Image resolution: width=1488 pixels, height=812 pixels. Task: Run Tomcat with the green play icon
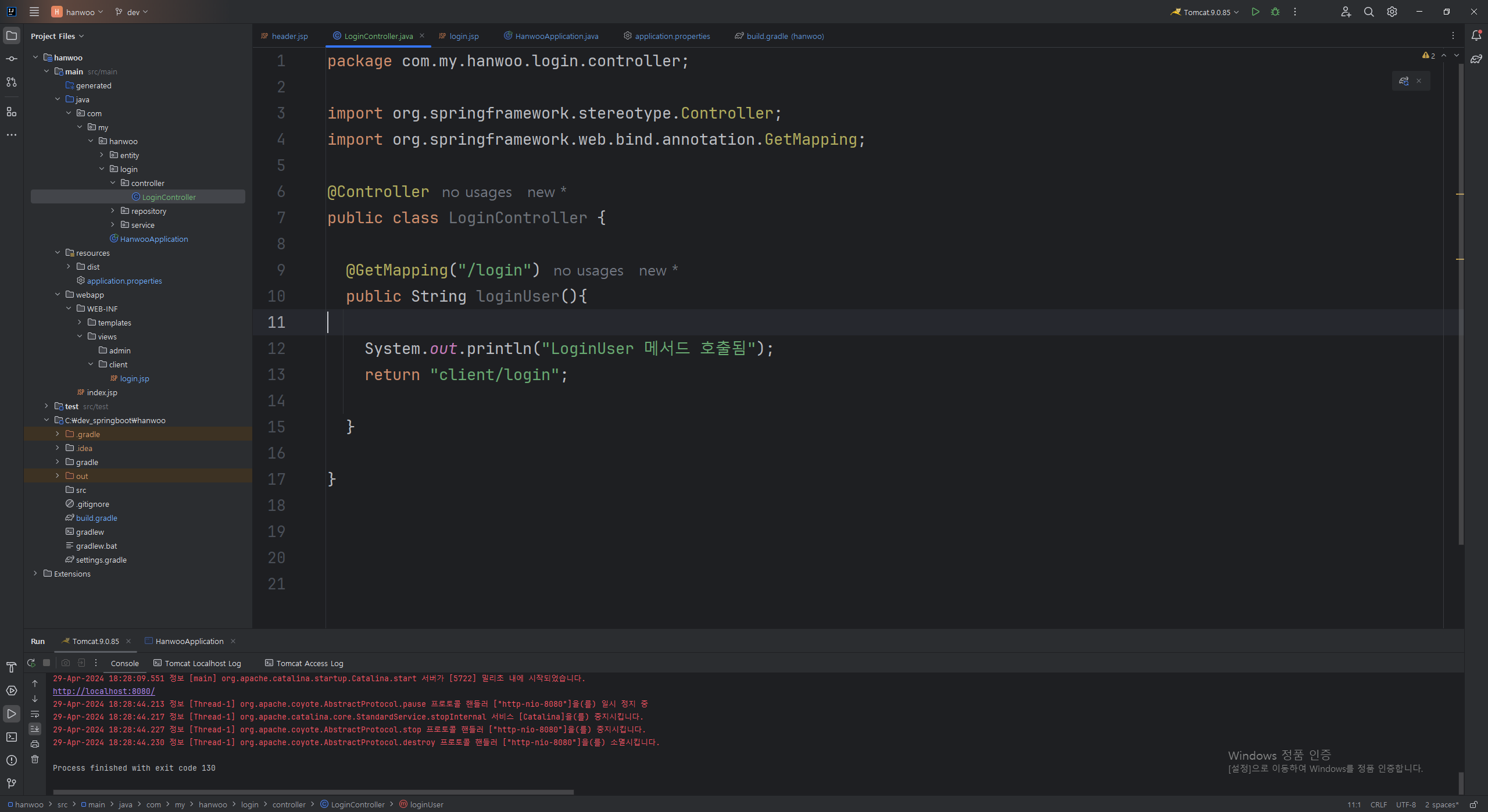(x=1255, y=12)
